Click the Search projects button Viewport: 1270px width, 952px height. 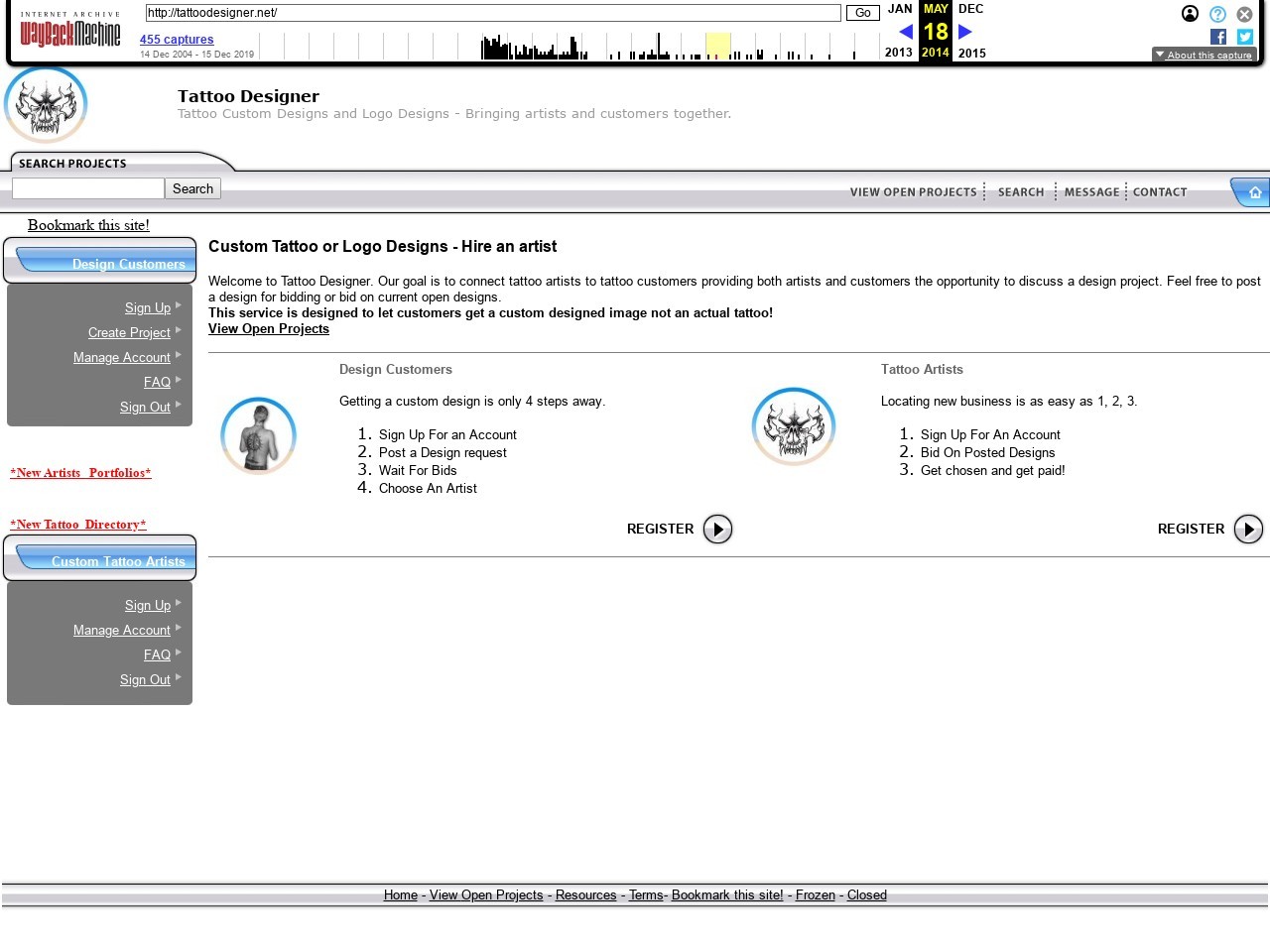[192, 188]
